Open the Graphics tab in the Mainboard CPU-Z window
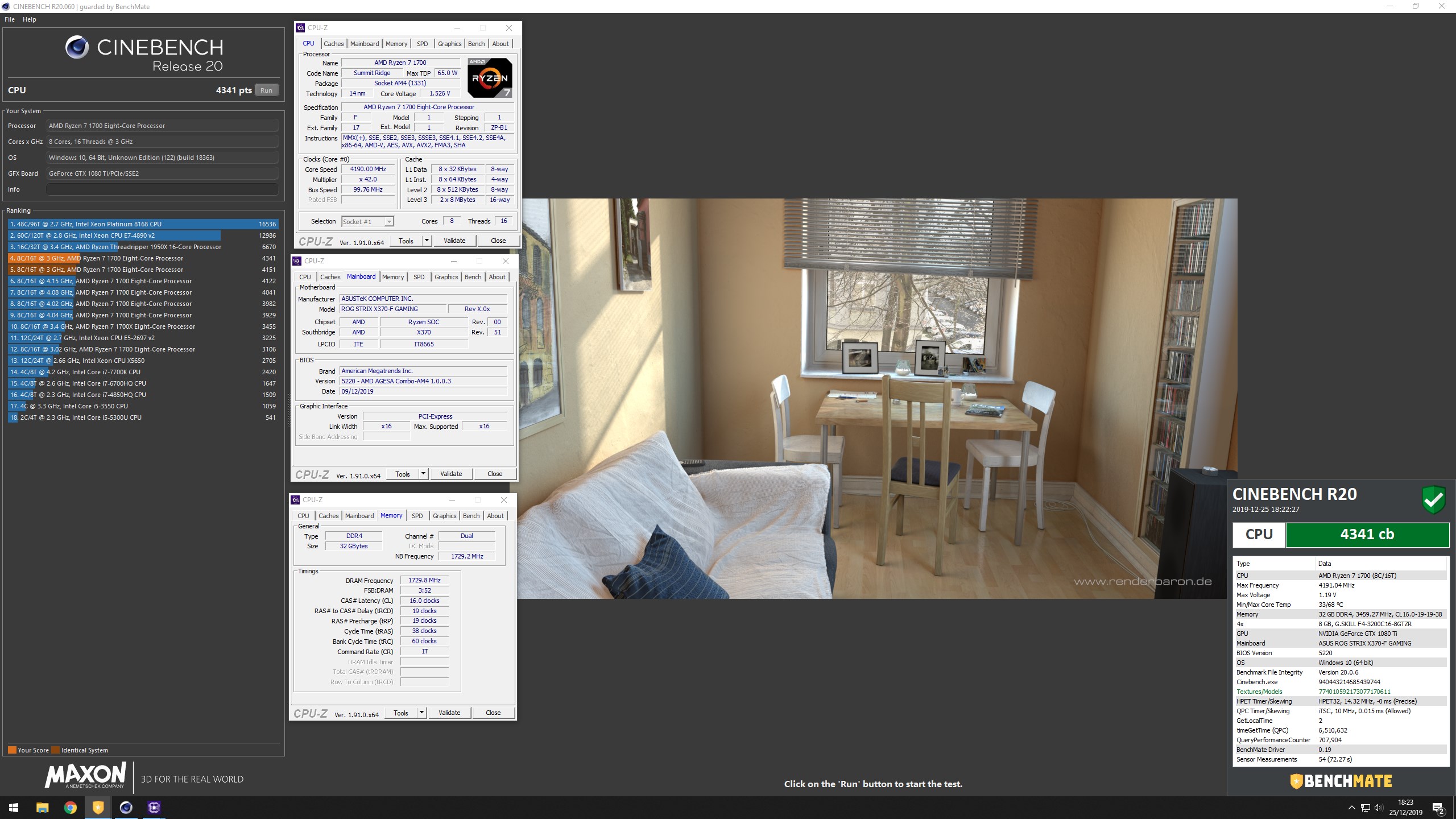Screen dimensions: 1456x819 click(x=446, y=277)
